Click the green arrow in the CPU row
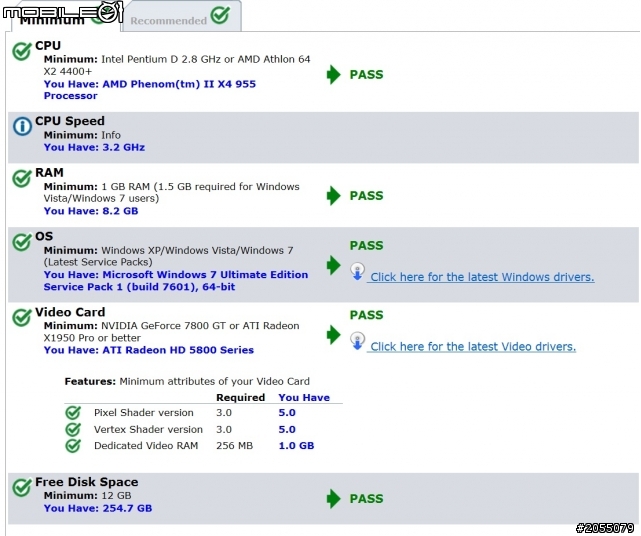This screenshot has height=536, width=641. pyautogui.click(x=334, y=75)
